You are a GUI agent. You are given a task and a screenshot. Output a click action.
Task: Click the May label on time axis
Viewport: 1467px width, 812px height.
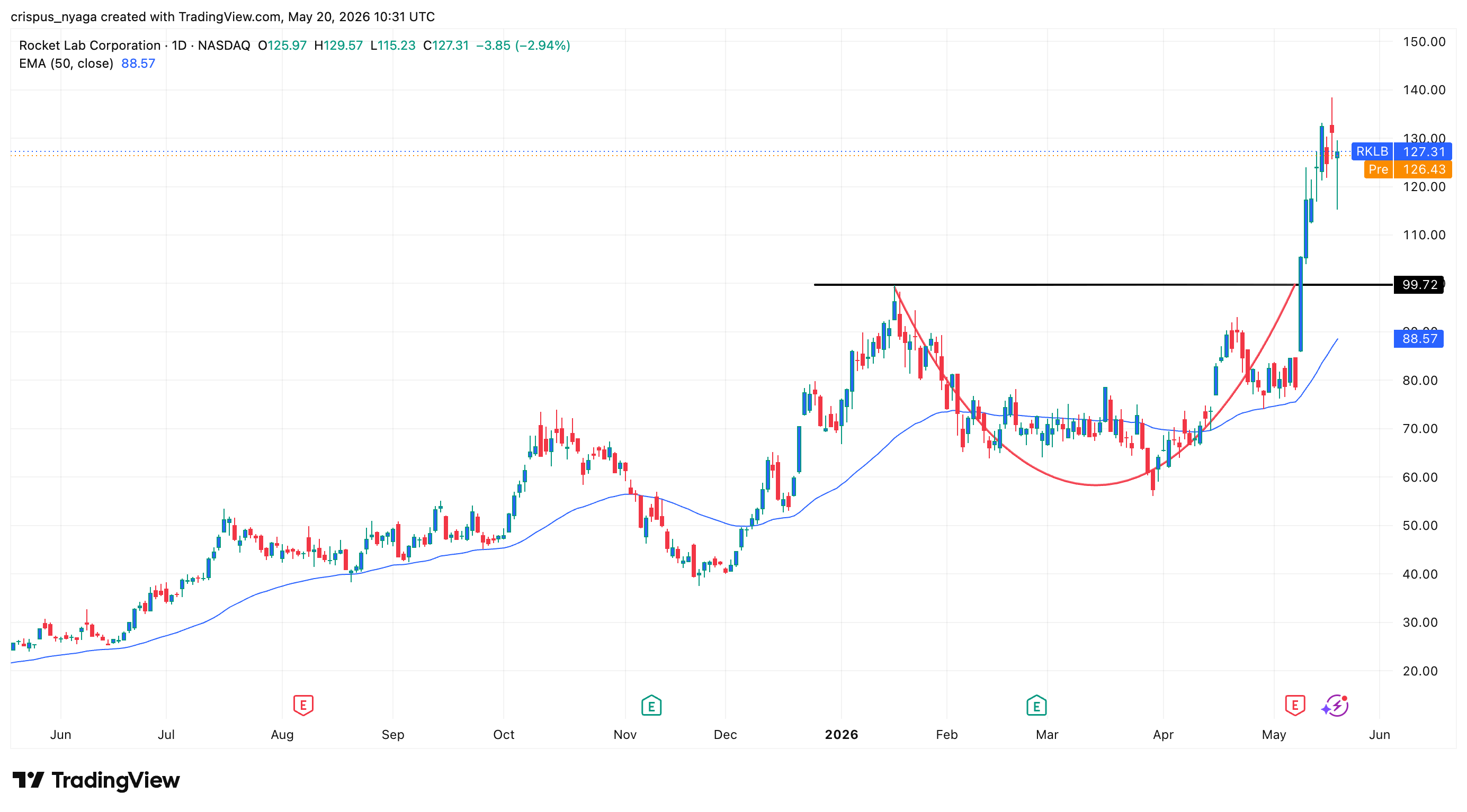pos(1273,735)
